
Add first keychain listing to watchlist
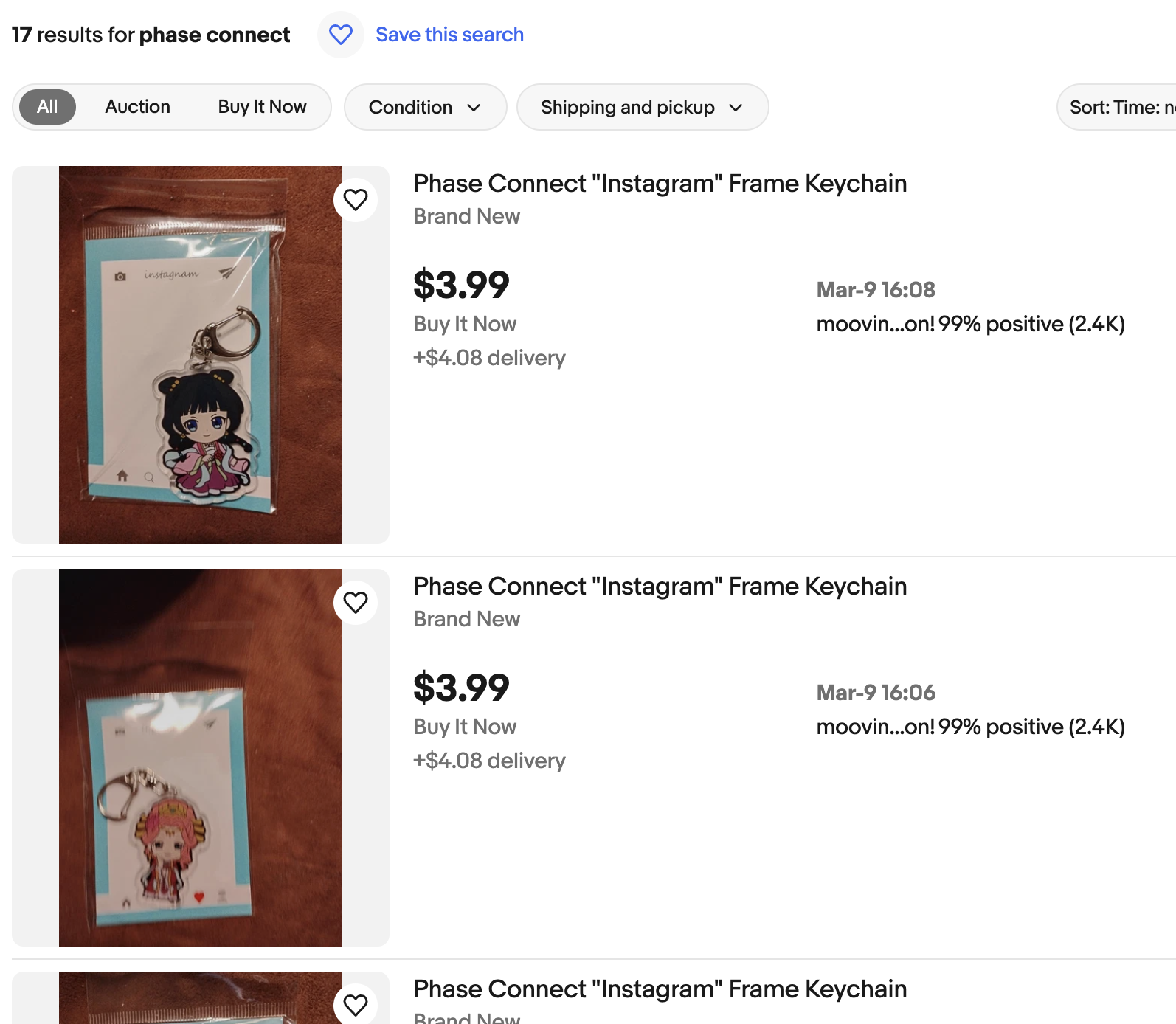[356, 199]
